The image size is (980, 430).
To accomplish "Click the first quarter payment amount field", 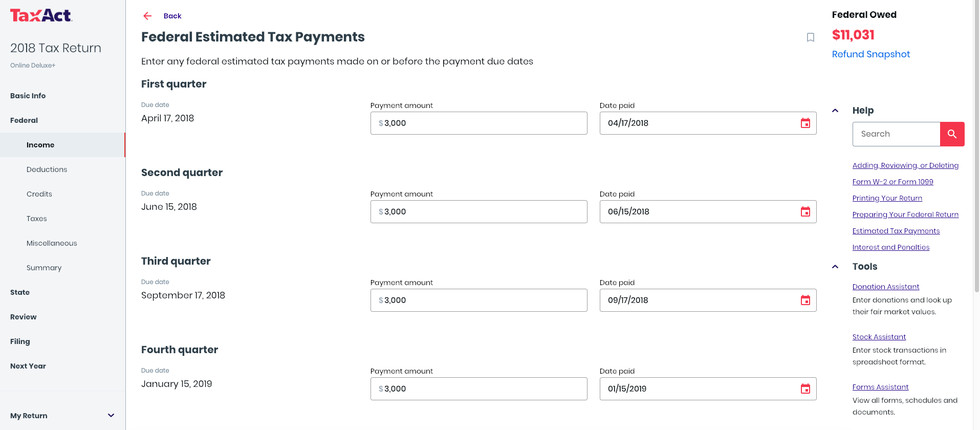I will click(480, 123).
